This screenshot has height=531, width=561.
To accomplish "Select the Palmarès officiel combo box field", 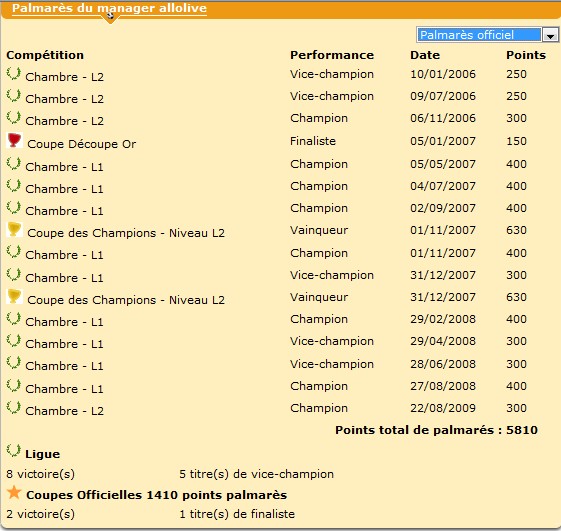I will [487, 35].
